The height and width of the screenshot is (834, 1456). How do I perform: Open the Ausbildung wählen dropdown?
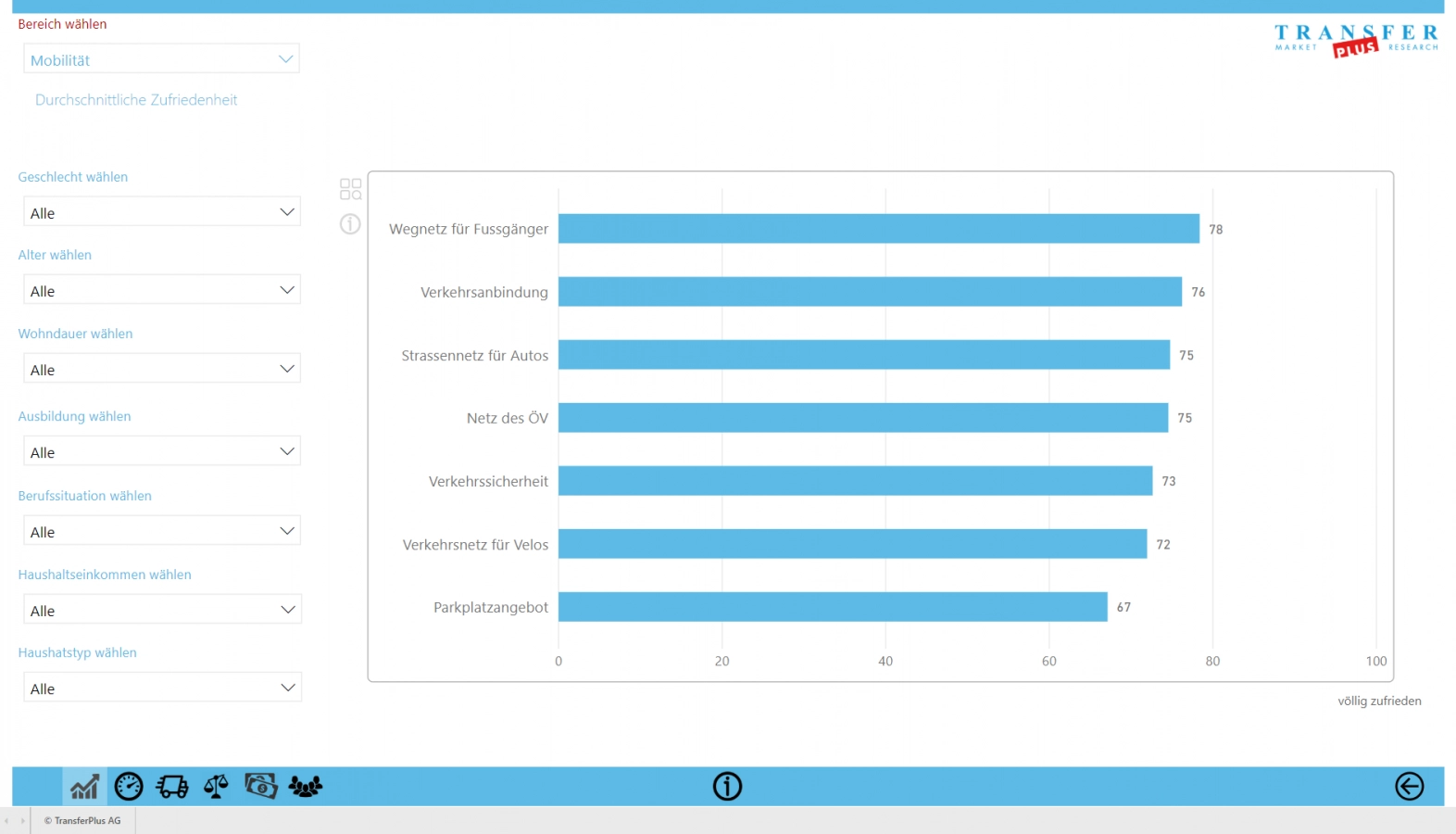[x=161, y=452]
